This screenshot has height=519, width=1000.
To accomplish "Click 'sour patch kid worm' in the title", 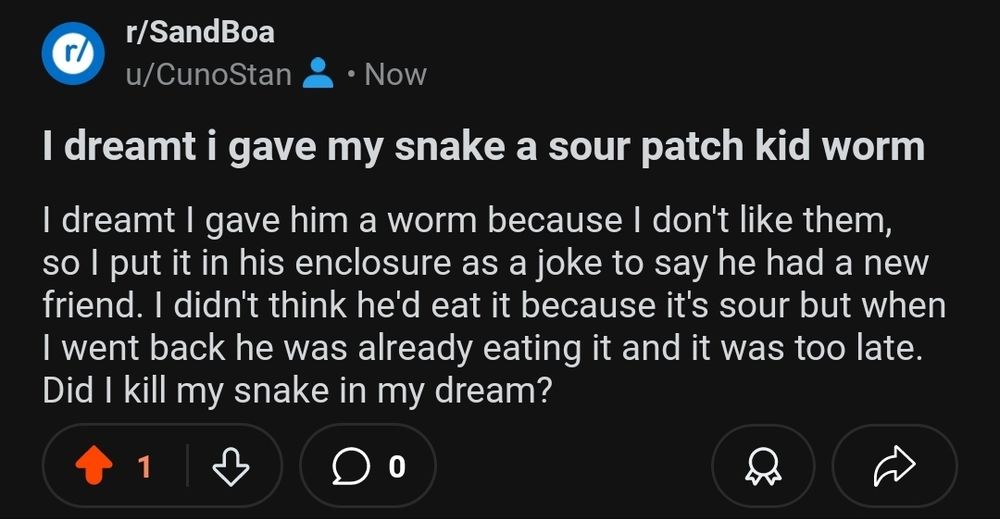I will (737, 147).
